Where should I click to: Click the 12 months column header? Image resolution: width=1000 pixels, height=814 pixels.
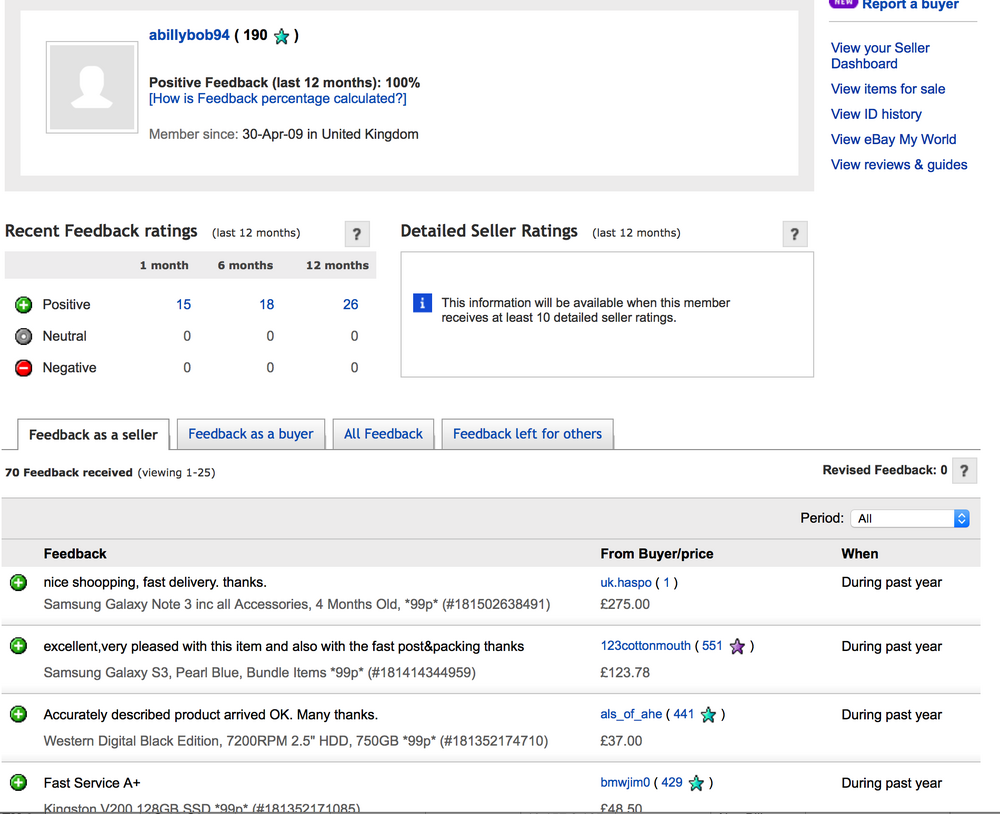tap(337, 265)
